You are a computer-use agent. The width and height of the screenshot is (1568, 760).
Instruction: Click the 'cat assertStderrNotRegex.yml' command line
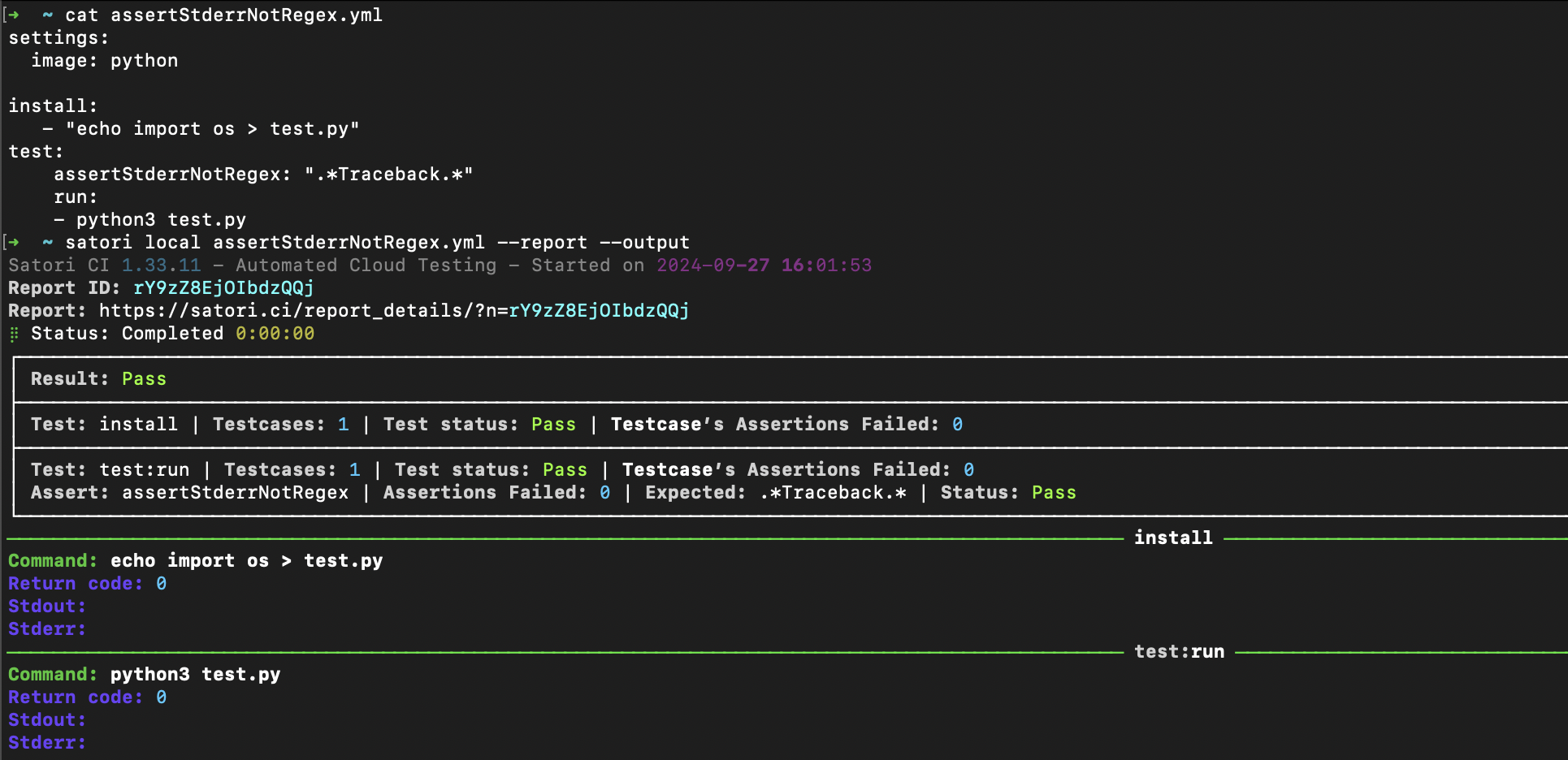click(223, 15)
